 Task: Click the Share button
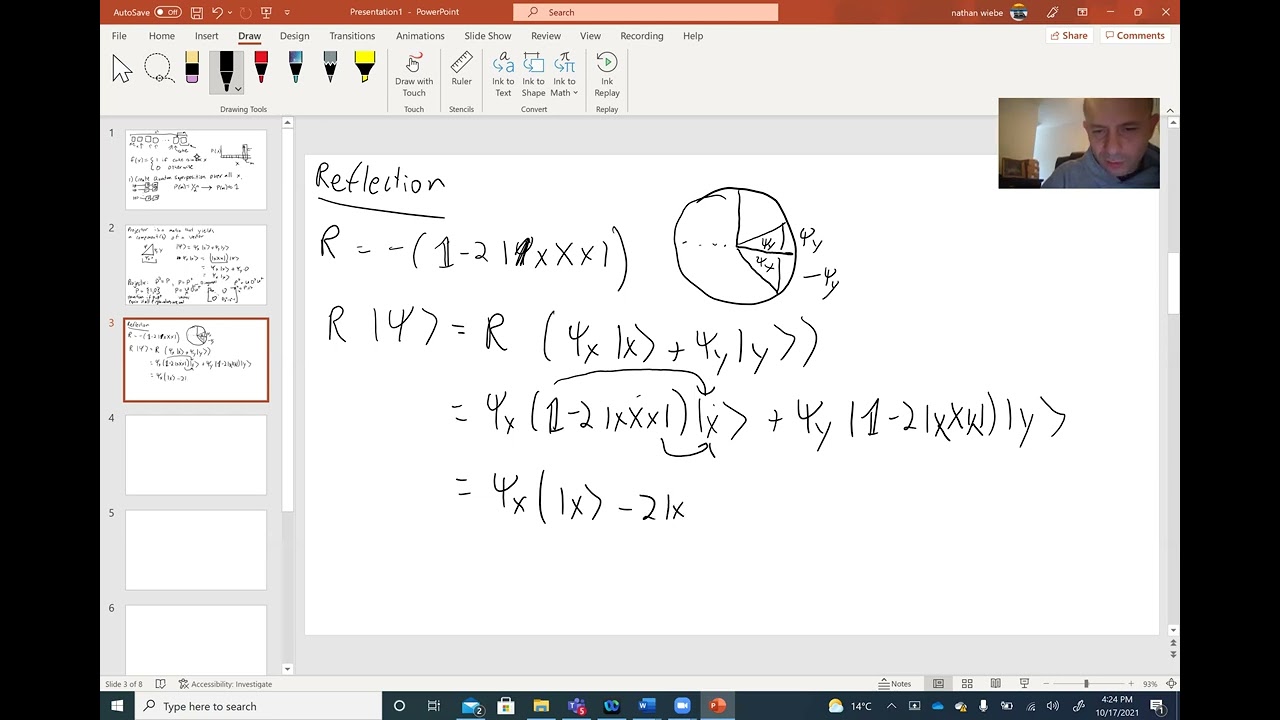(1068, 36)
